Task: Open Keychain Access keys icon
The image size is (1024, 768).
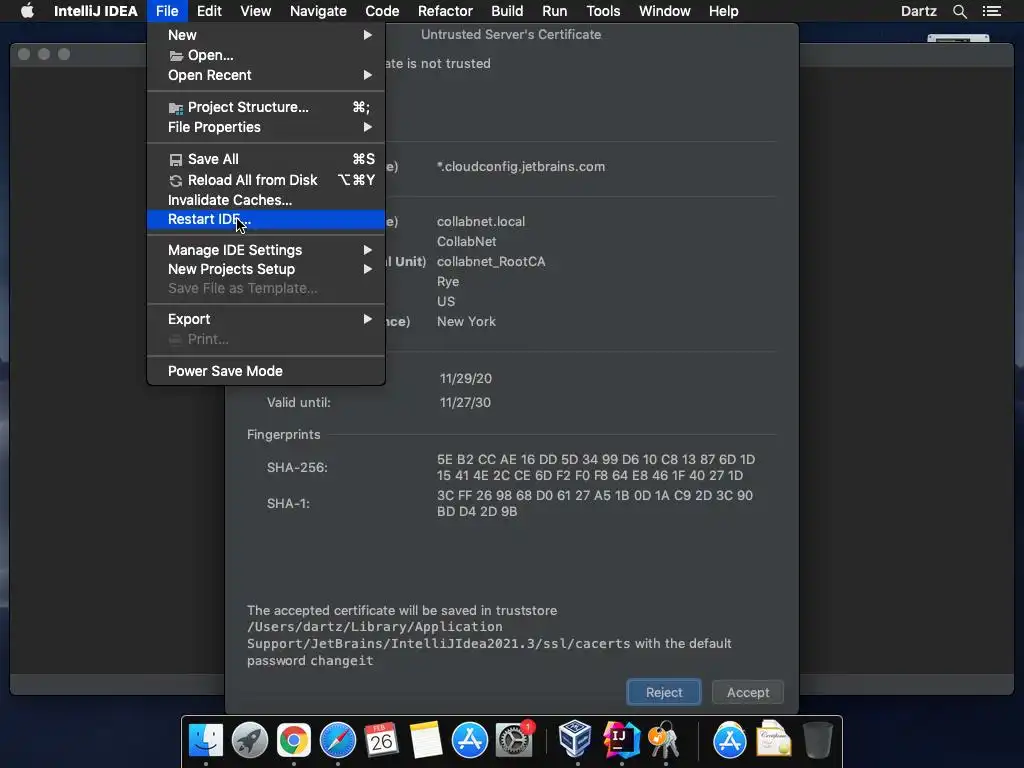Action: (x=664, y=740)
